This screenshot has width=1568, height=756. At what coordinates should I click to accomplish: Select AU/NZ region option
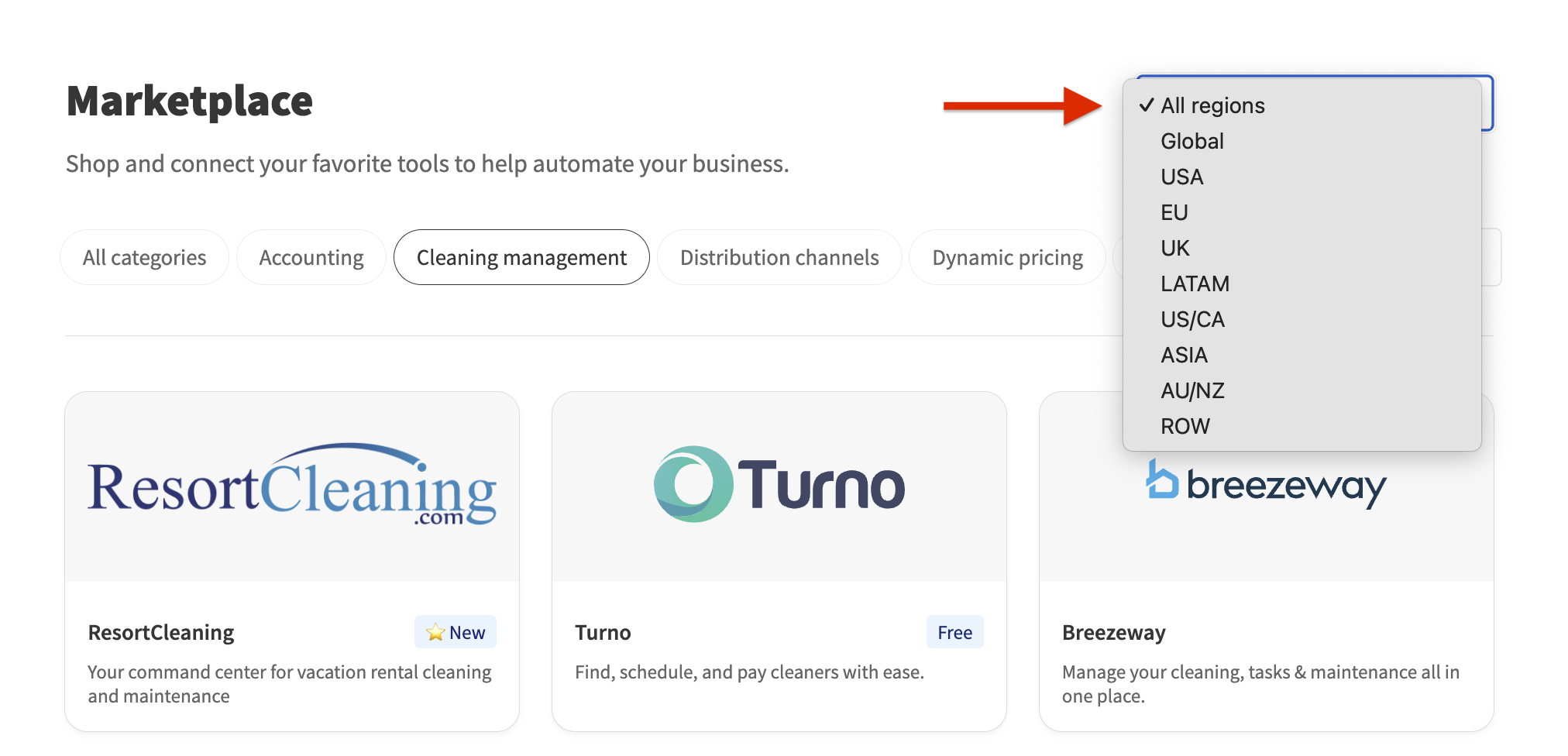[1192, 390]
